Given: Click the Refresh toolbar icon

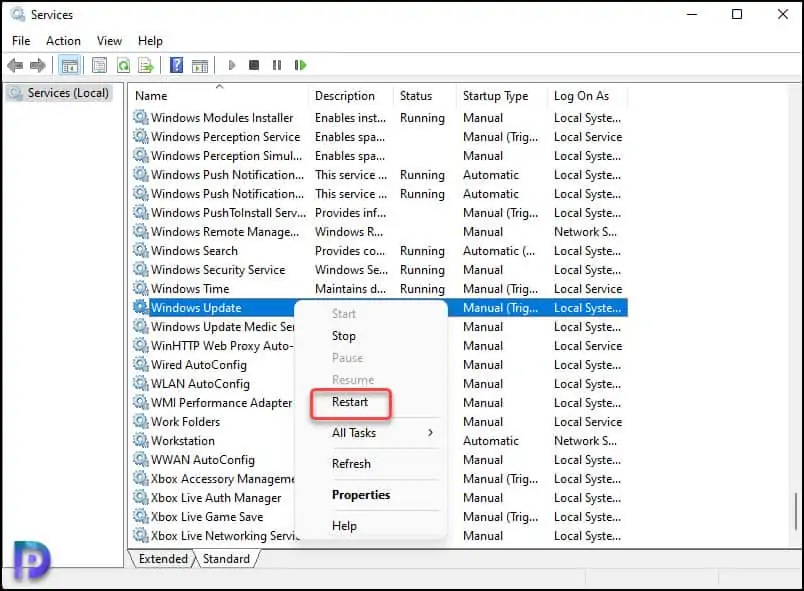Looking at the screenshot, I should coord(124,65).
